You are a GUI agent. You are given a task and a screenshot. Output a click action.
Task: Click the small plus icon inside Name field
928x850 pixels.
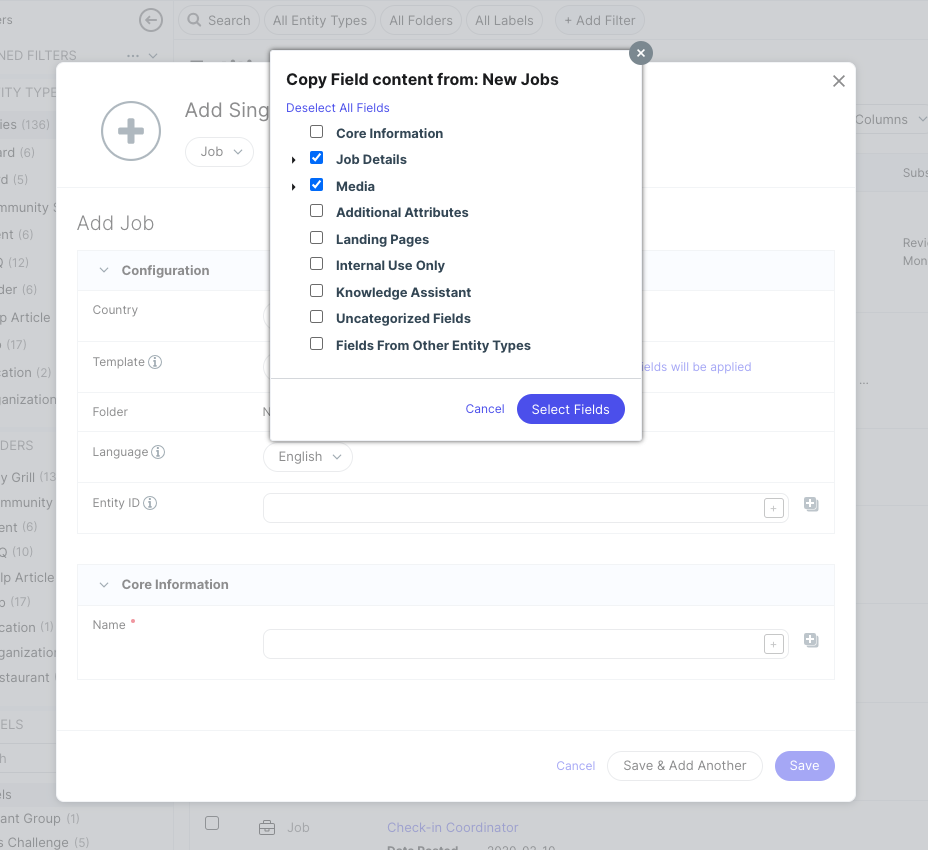click(x=773, y=644)
